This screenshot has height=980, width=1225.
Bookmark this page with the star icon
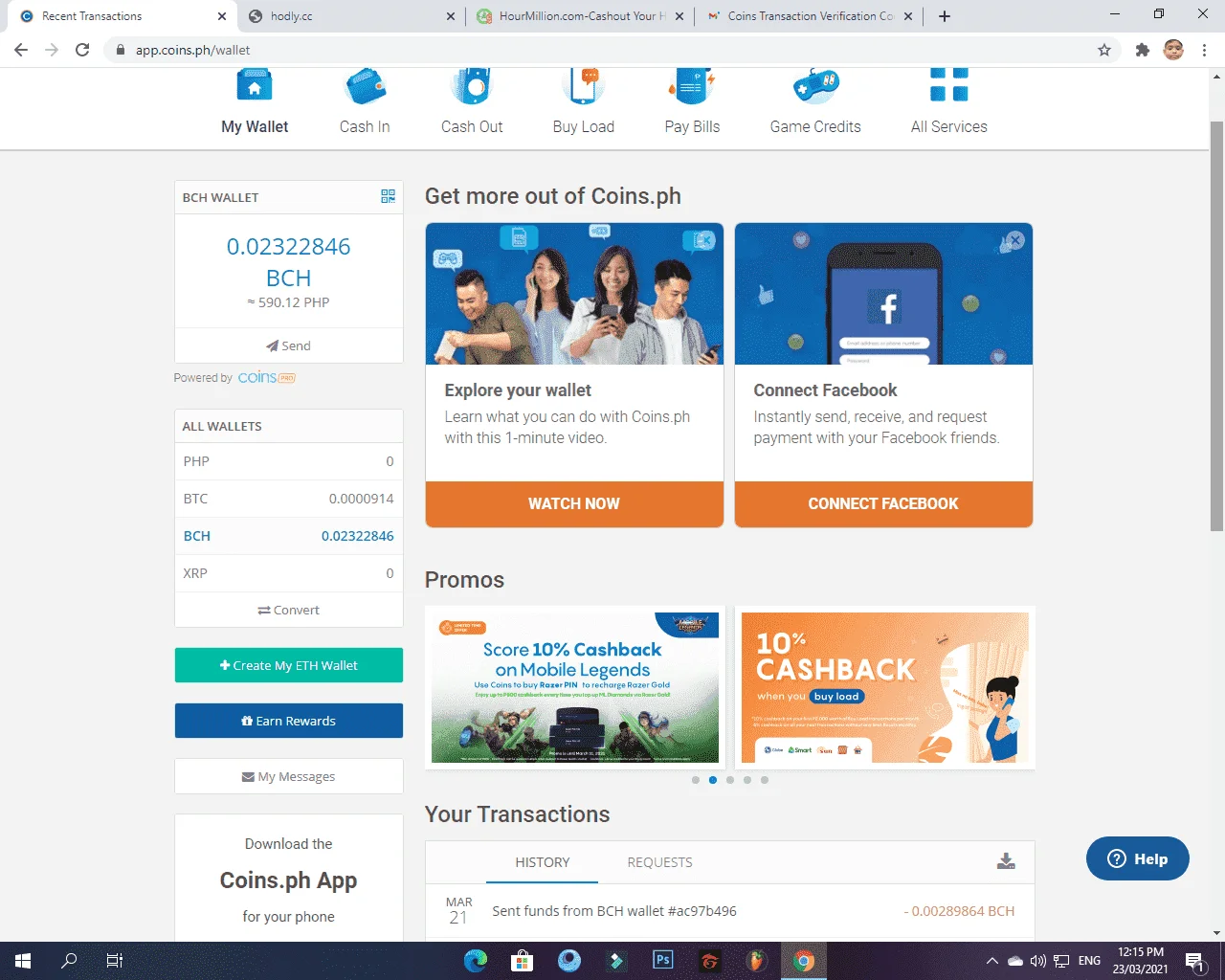tap(1104, 50)
